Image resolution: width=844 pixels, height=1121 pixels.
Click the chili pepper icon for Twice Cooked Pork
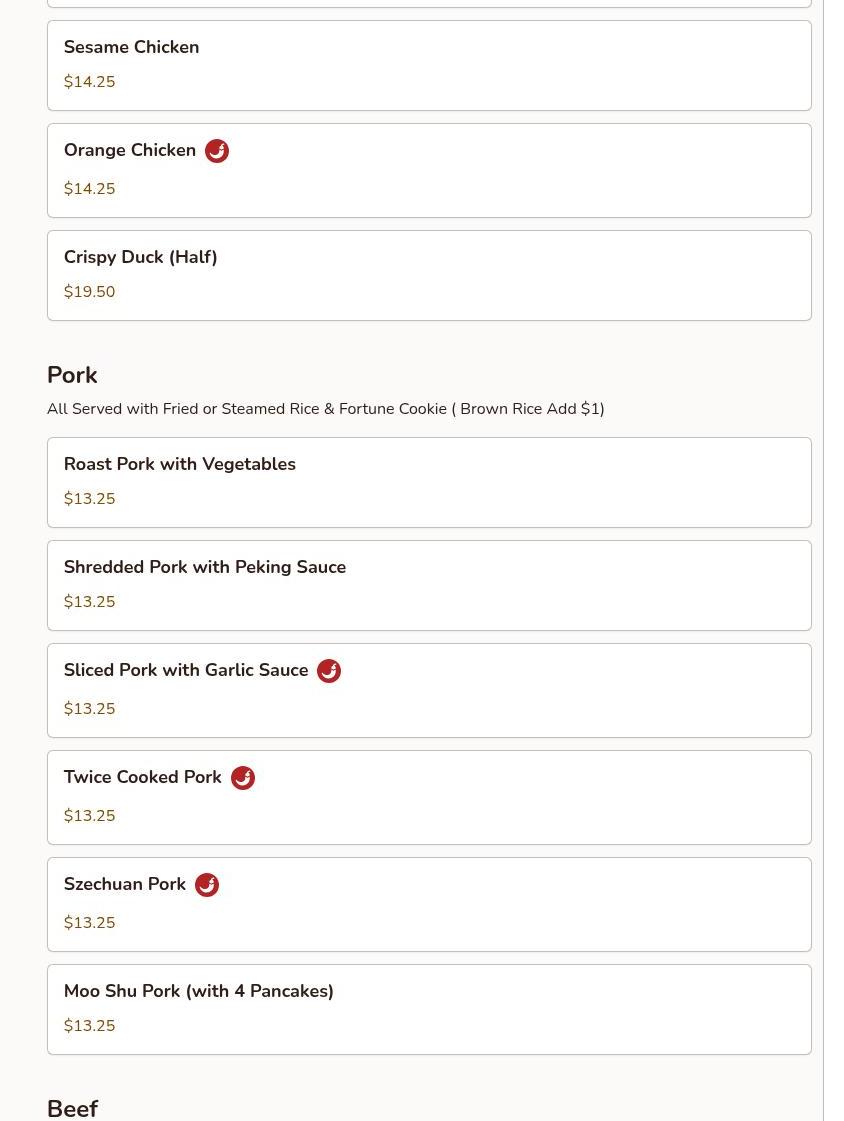click(243, 778)
